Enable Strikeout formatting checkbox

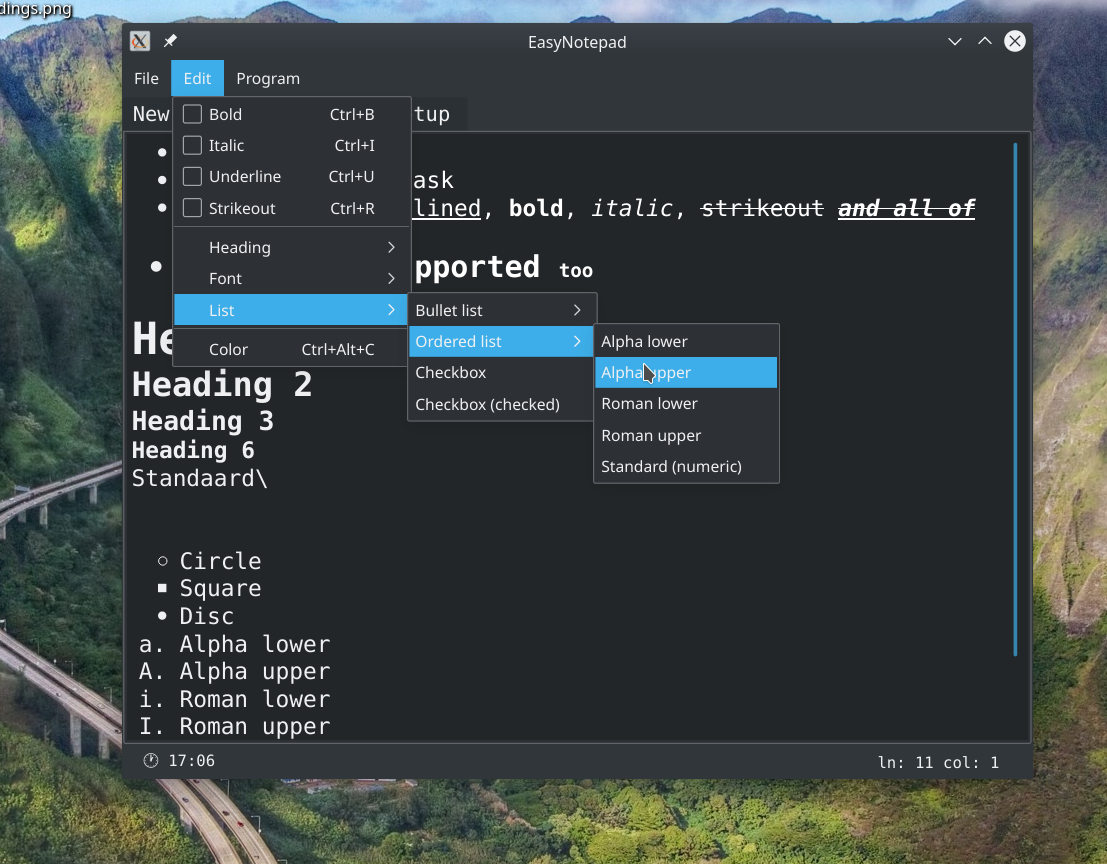point(192,209)
